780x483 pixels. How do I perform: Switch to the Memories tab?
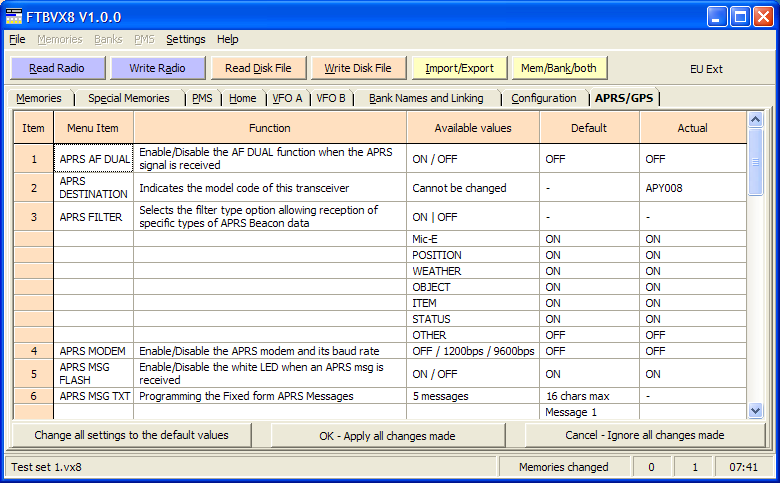coord(39,98)
